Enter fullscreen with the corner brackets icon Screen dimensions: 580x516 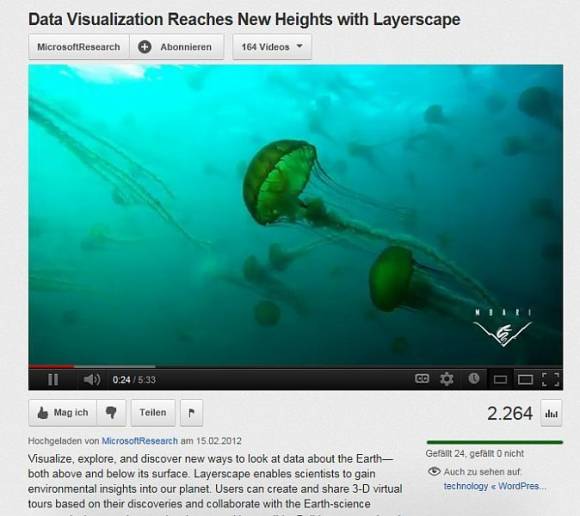coord(550,380)
